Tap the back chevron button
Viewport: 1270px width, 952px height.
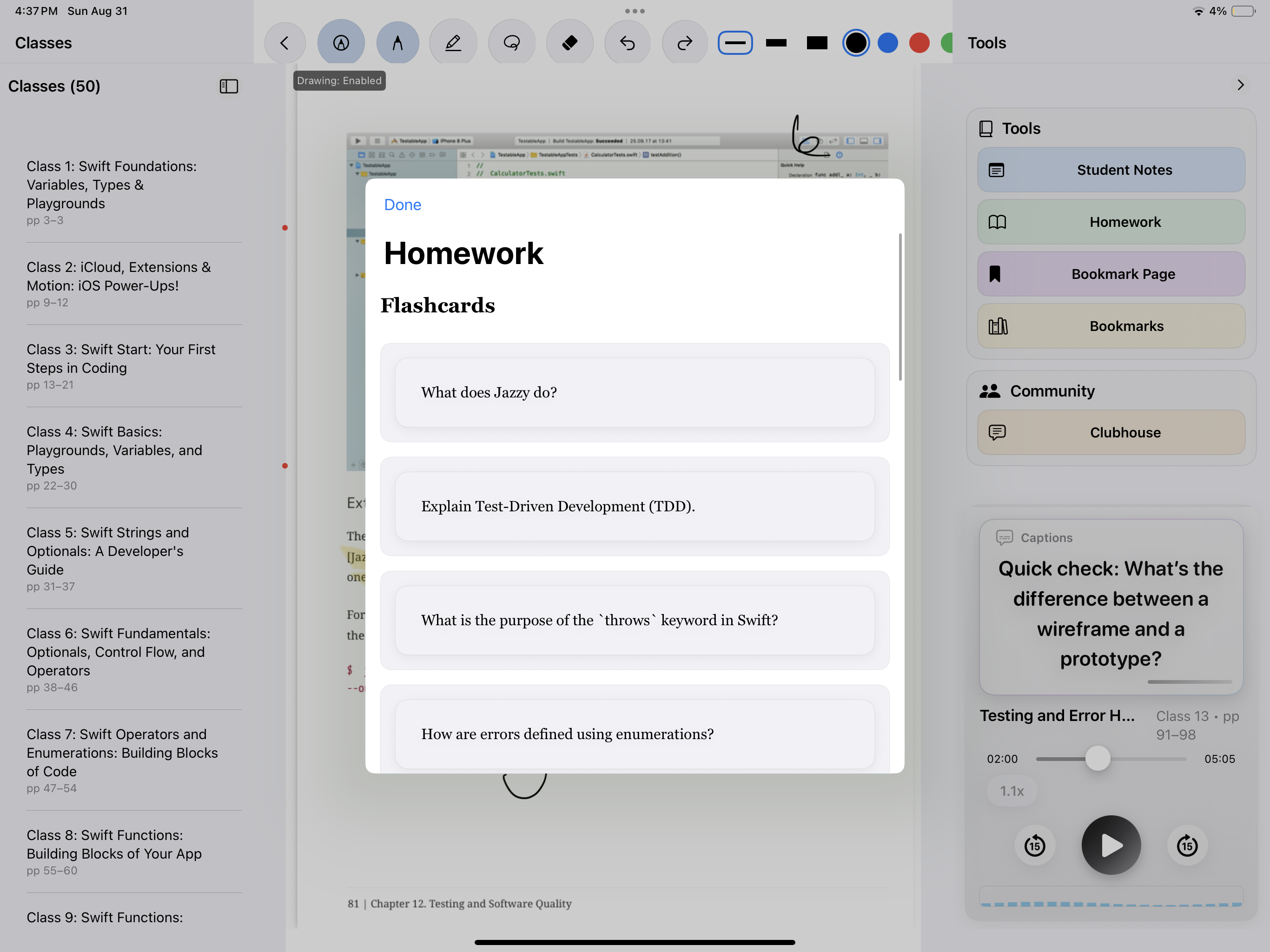pos(285,43)
